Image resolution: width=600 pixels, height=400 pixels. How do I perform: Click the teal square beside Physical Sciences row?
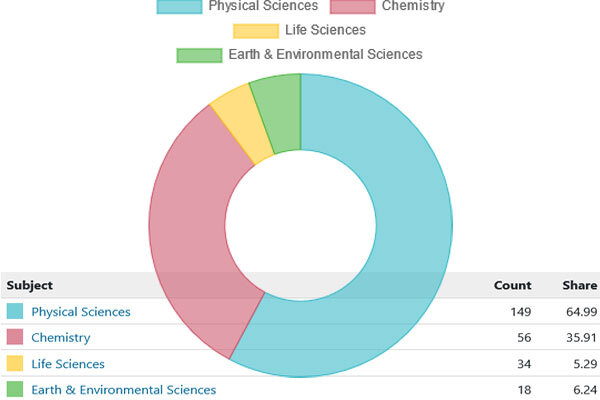tap(14, 312)
